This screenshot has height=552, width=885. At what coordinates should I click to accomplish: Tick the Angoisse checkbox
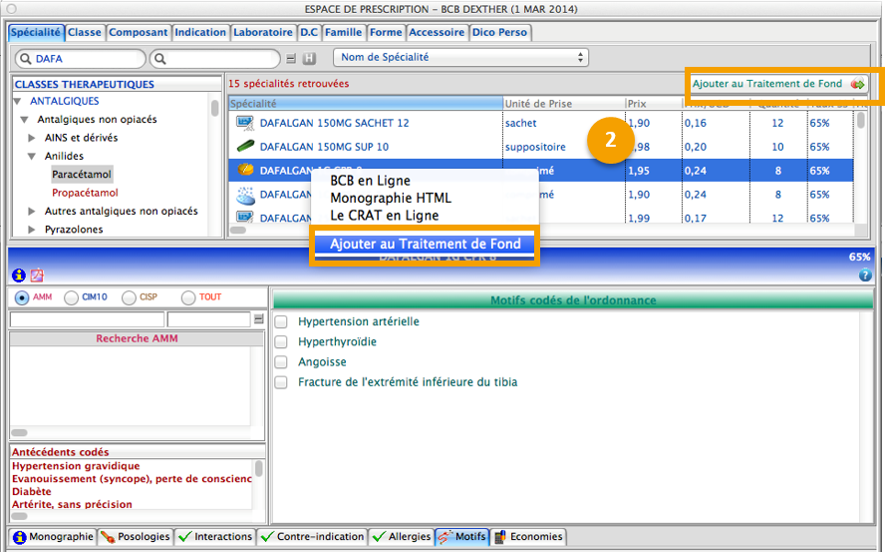point(281,362)
